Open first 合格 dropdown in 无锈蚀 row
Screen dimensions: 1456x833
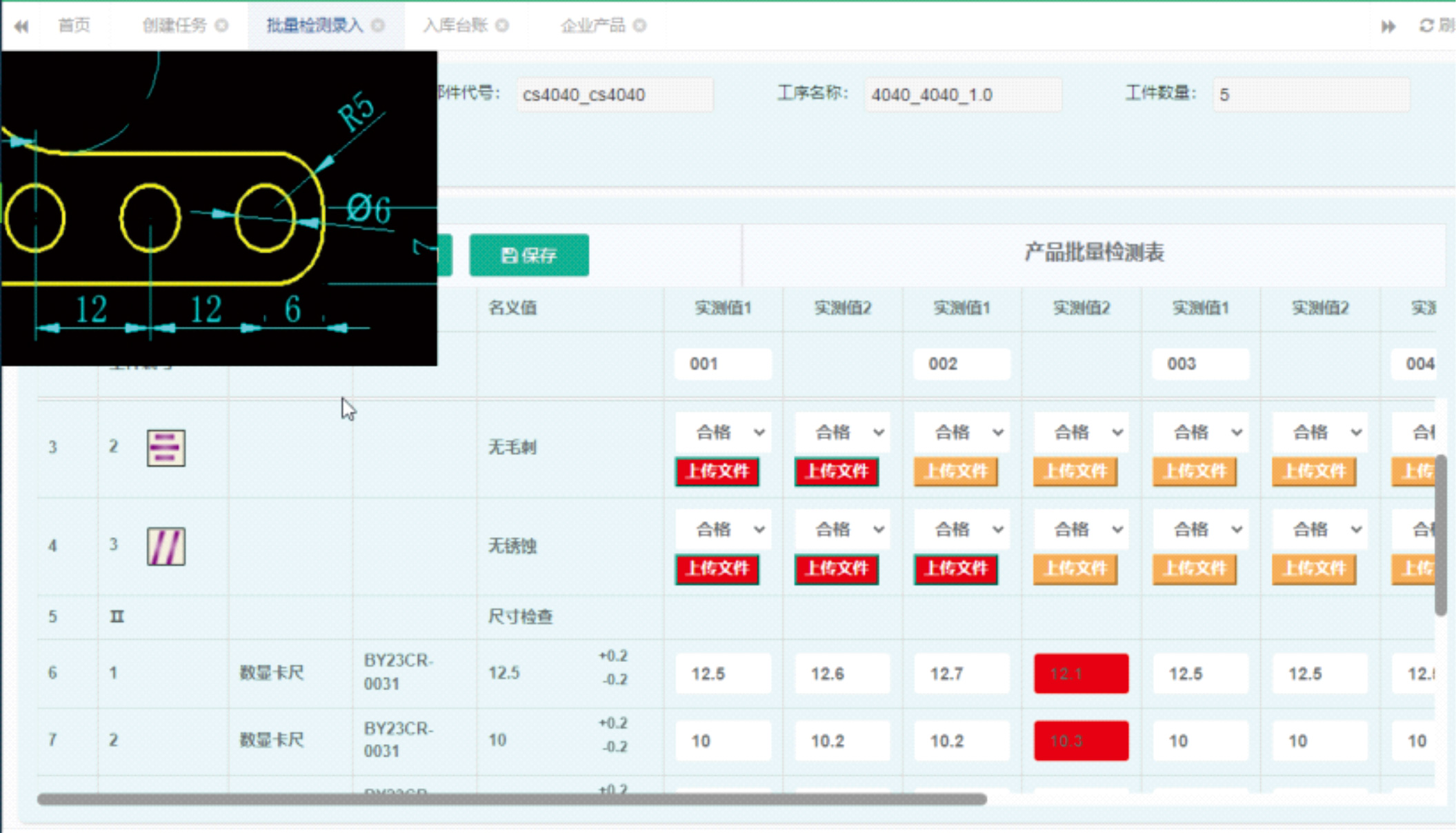tap(722, 530)
